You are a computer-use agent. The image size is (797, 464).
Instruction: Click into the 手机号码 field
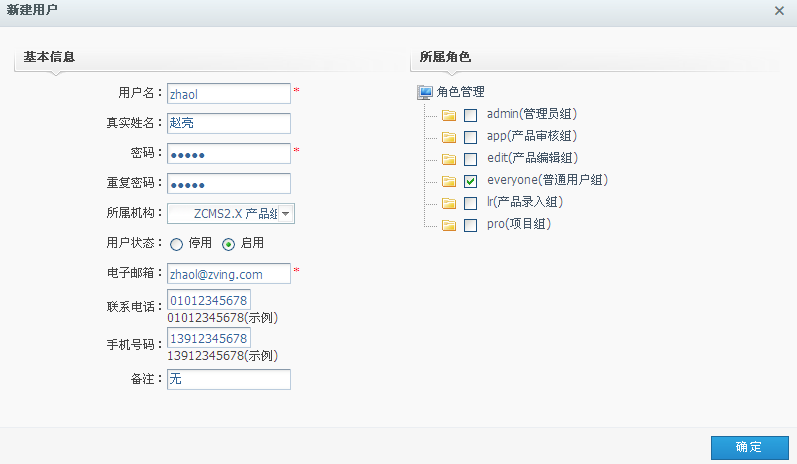[x=208, y=339]
